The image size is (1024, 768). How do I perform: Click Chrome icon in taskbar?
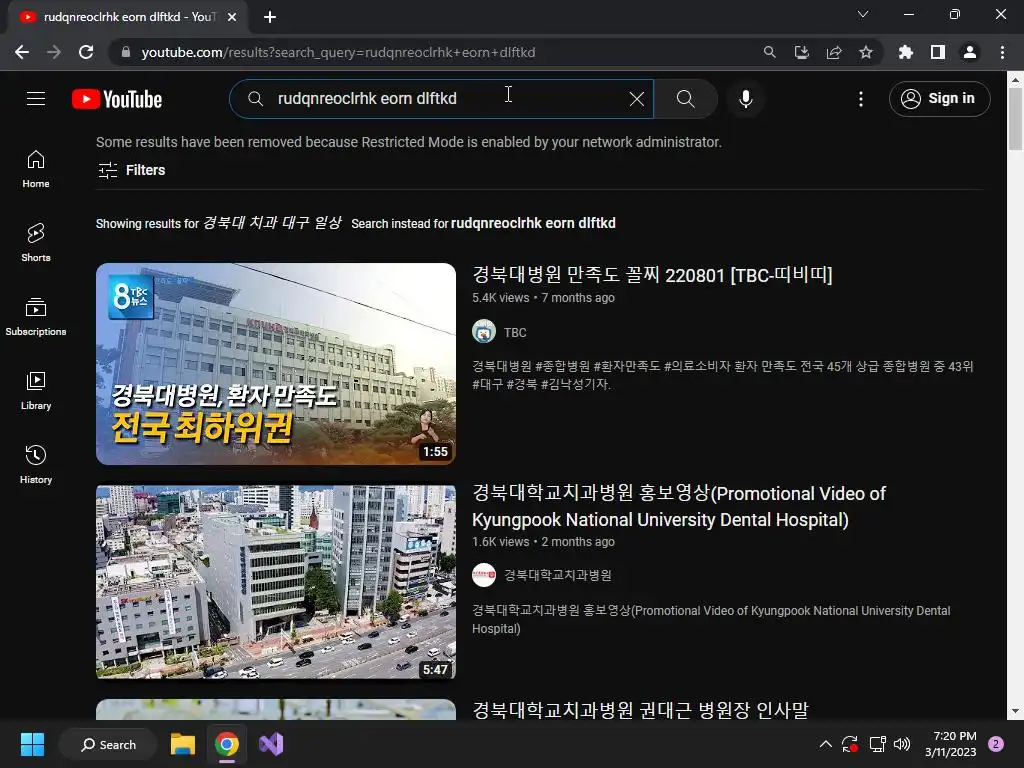click(227, 744)
